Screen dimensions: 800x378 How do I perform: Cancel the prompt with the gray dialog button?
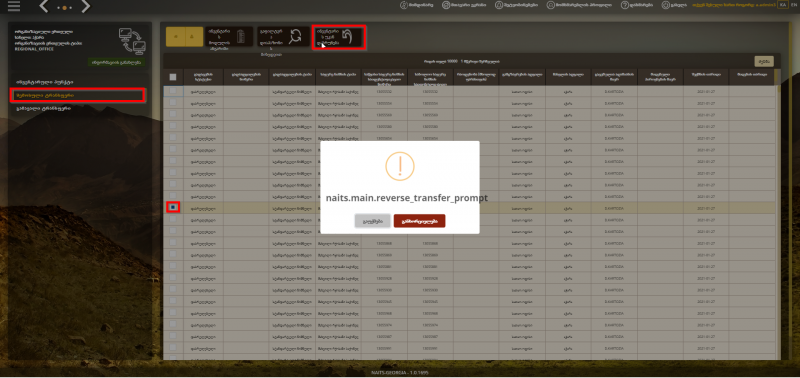pos(373,221)
